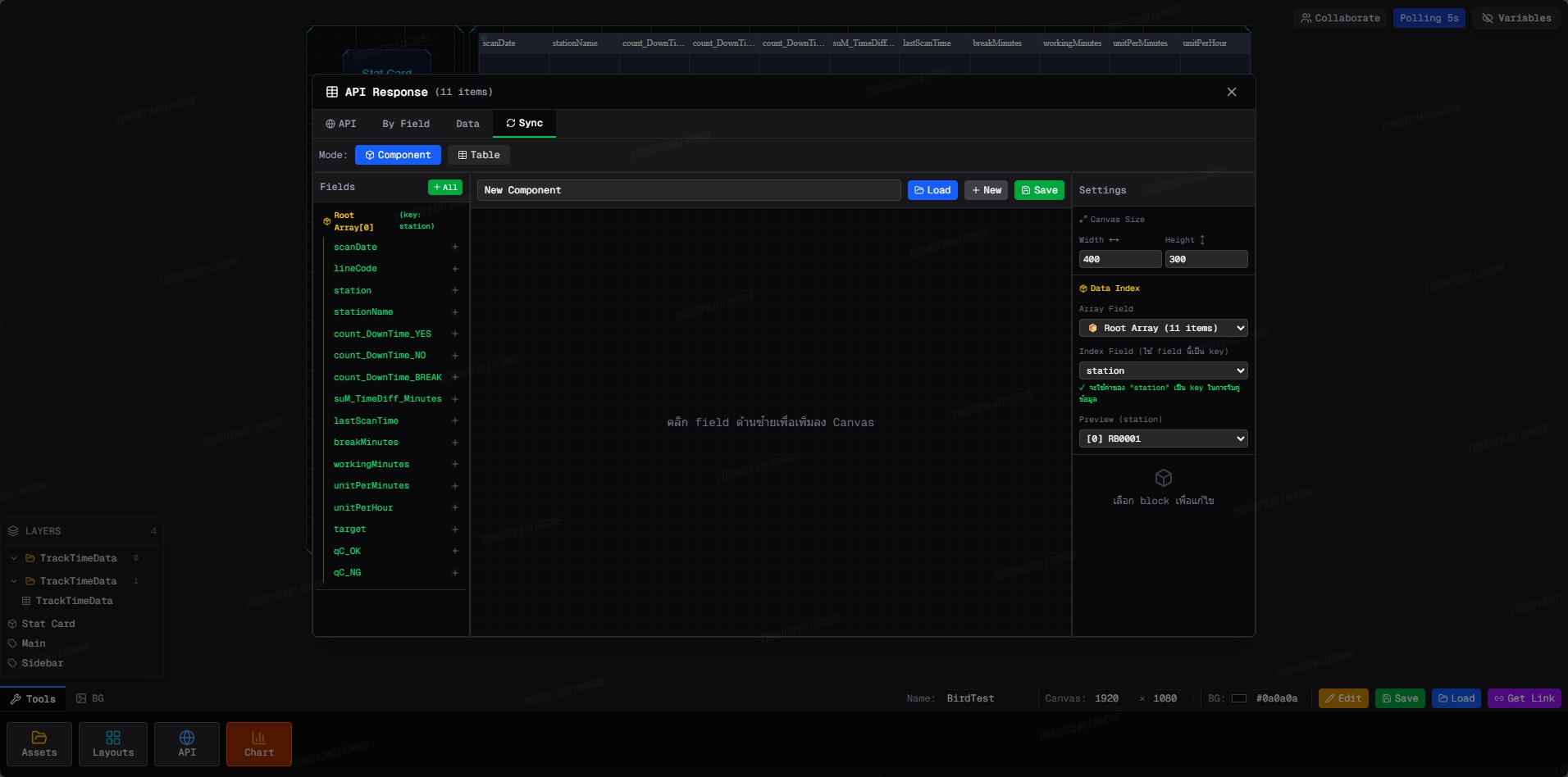Open the Layouts tool
This screenshot has height=777, width=1568.
[113, 744]
